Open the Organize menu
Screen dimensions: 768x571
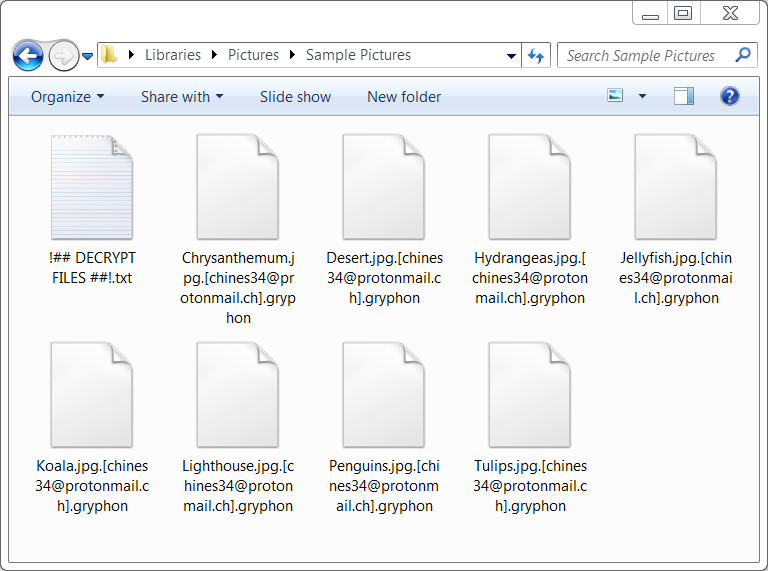[x=68, y=97]
